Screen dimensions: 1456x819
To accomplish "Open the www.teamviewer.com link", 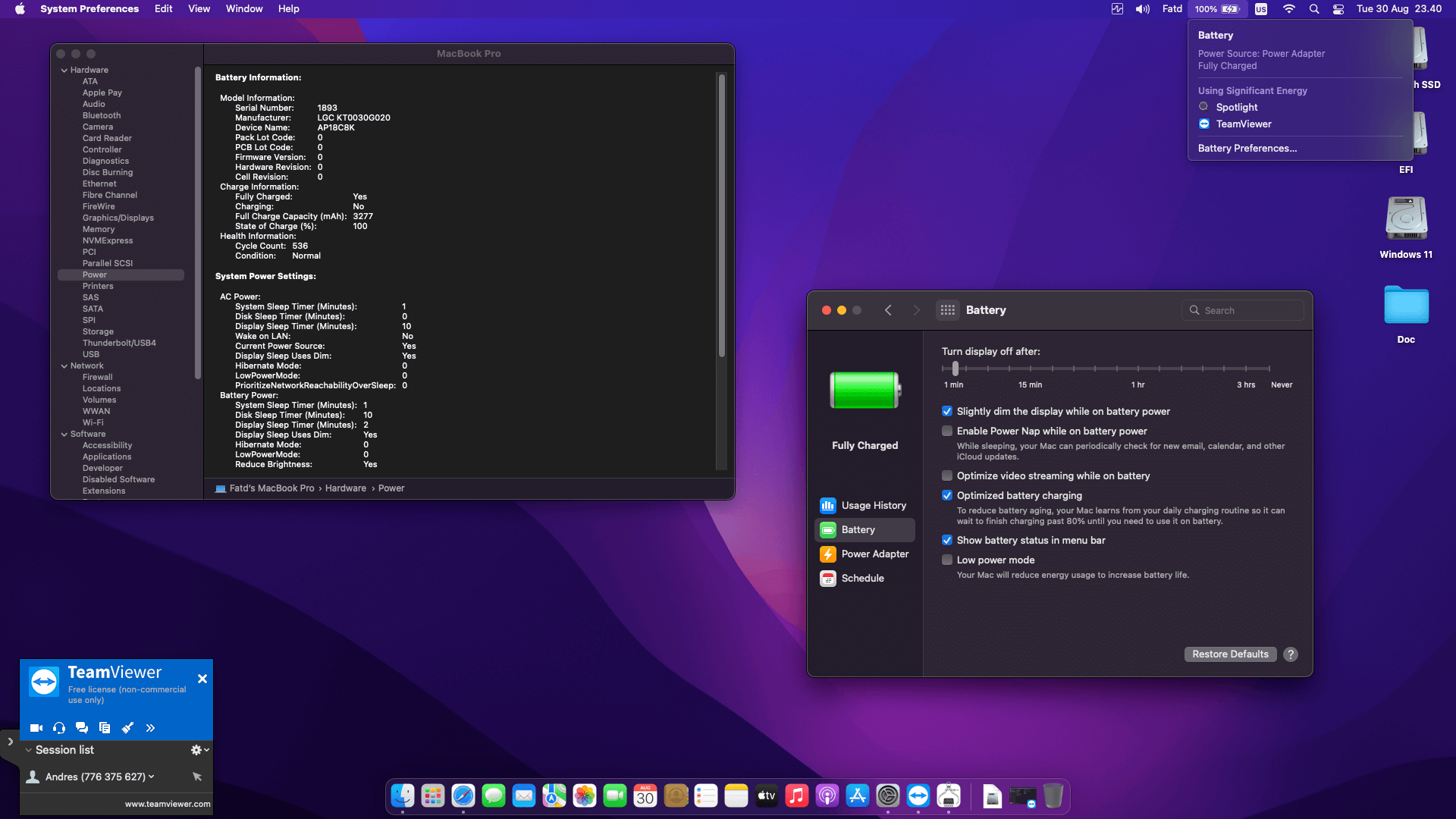I will click(x=168, y=804).
